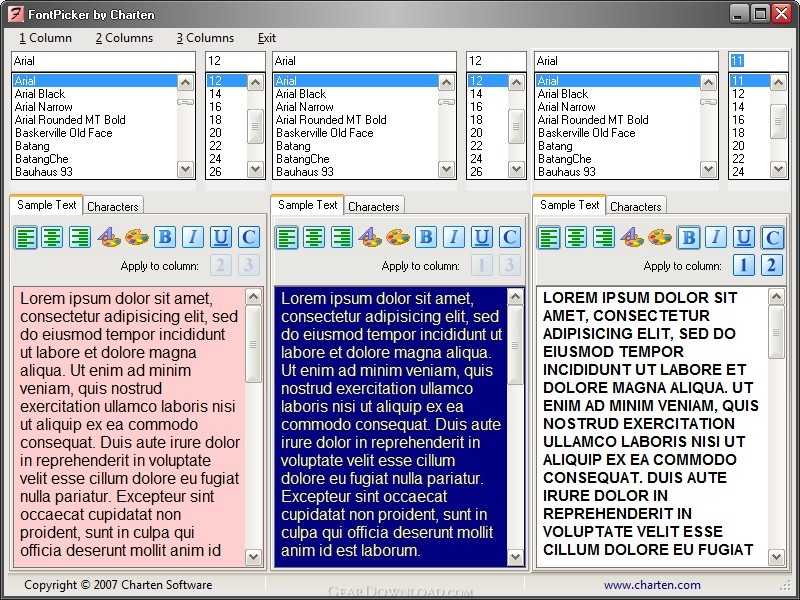Image resolution: width=800 pixels, height=600 pixels.
Task: Open background color palette in second column
Action: [x=398, y=238]
